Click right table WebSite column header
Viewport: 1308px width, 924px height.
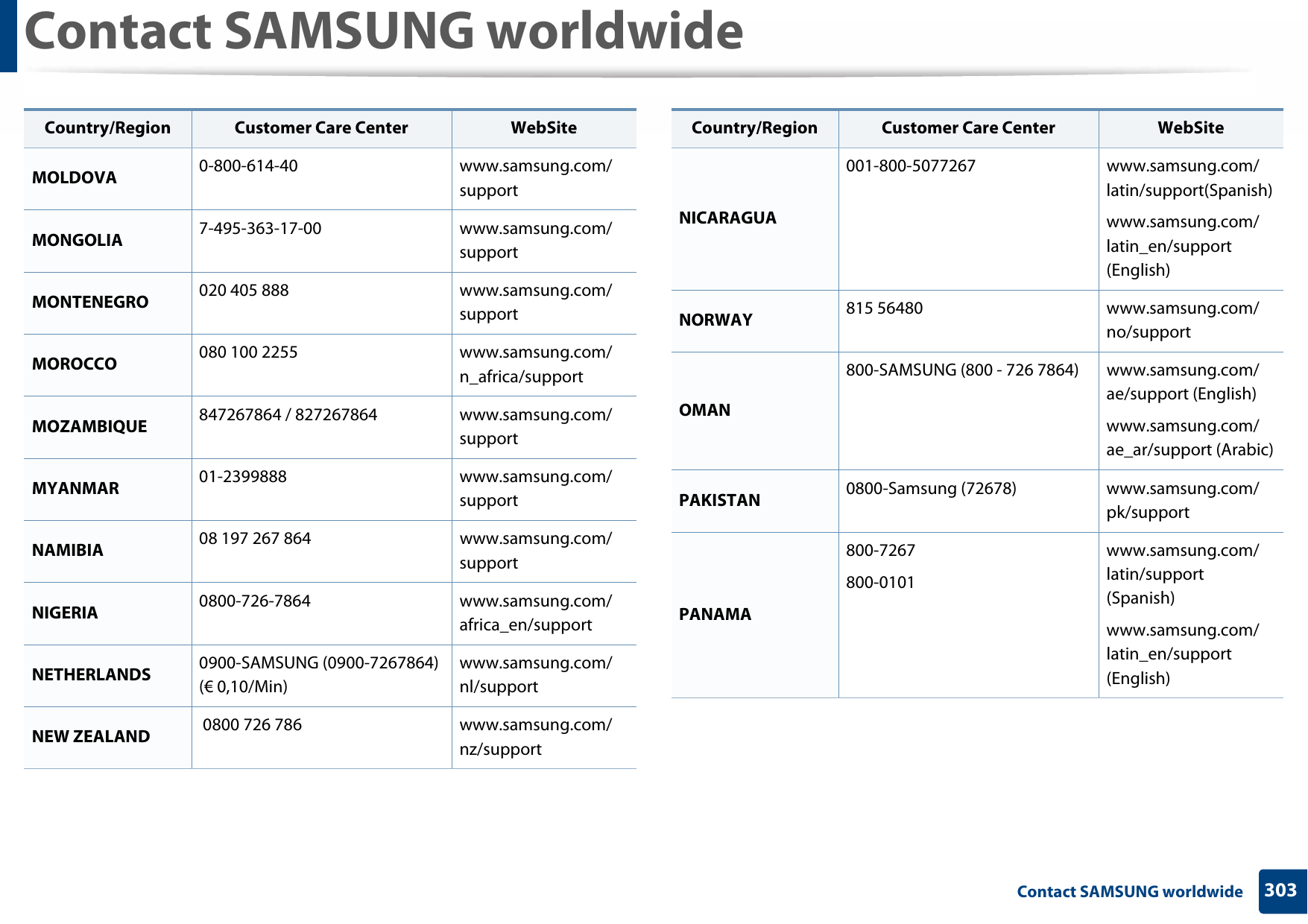(1191, 128)
